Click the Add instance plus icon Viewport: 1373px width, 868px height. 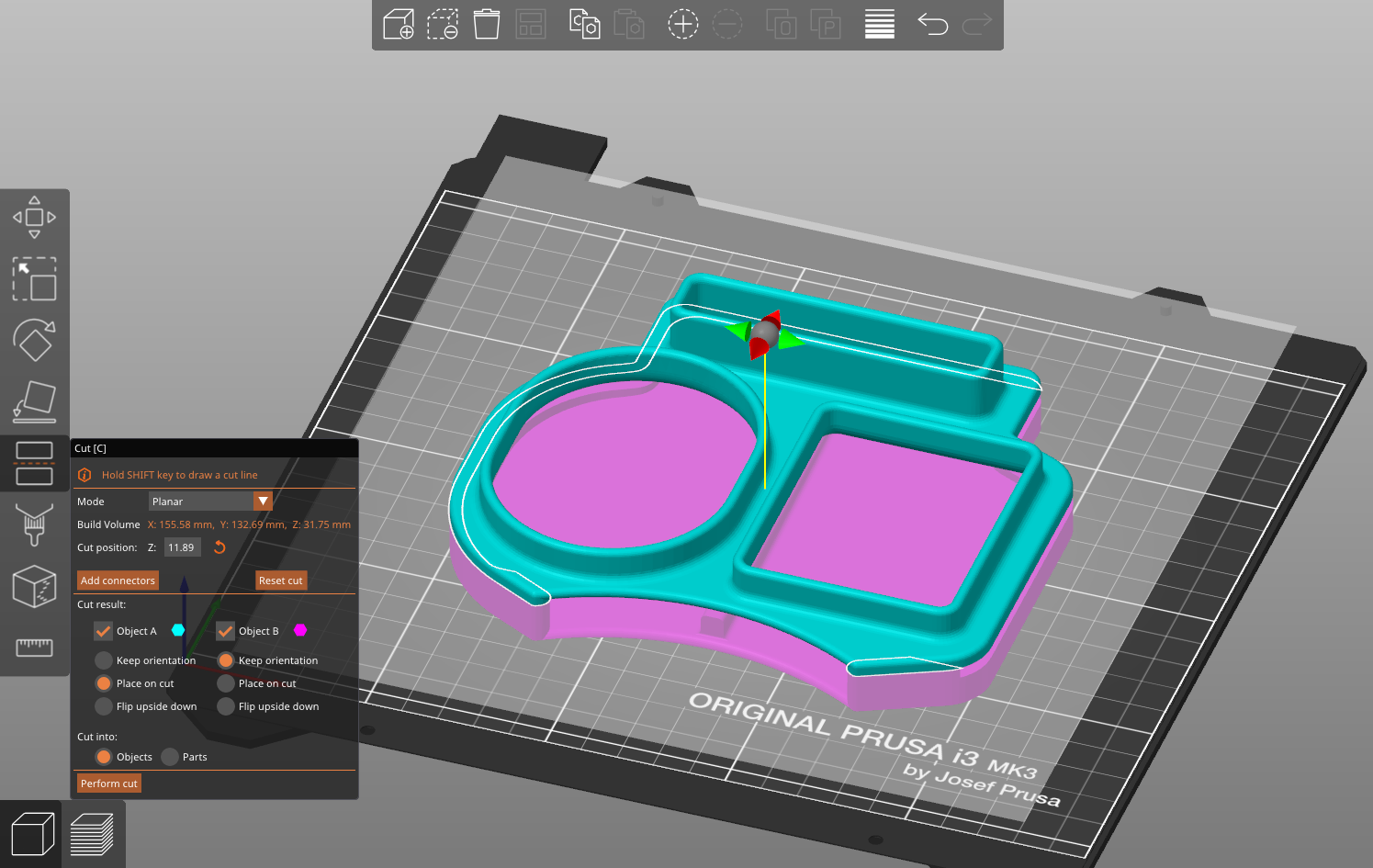(x=682, y=24)
